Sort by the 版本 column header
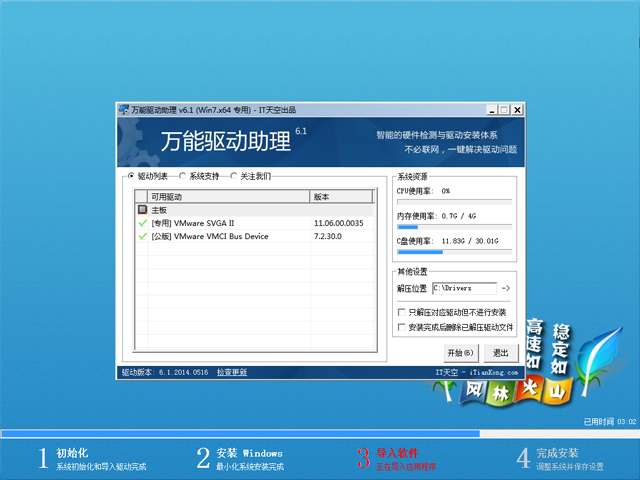The width and height of the screenshot is (640, 480). (340, 197)
